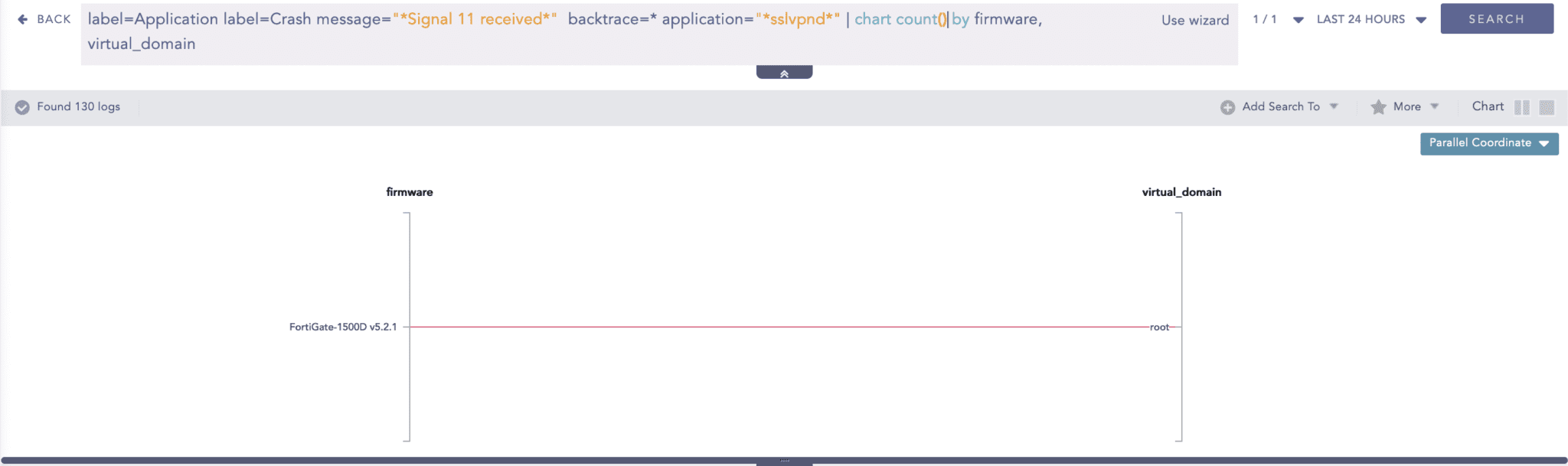
Task: Open the LAST 24 HOURS time range dropdown
Action: tap(1370, 19)
